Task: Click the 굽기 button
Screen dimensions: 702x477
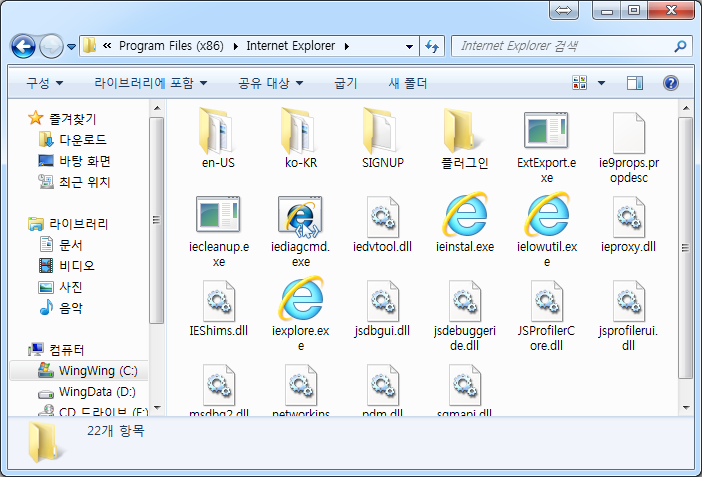Action: coord(346,83)
